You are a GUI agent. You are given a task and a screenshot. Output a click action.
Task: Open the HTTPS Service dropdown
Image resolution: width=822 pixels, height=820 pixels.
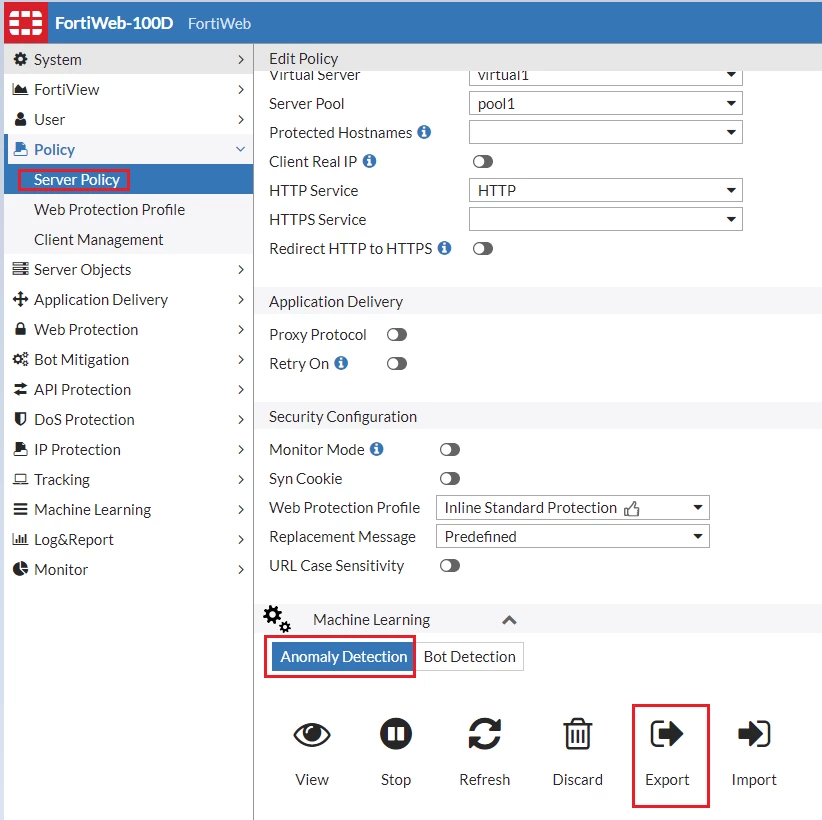pyautogui.click(x=605, y=219)
